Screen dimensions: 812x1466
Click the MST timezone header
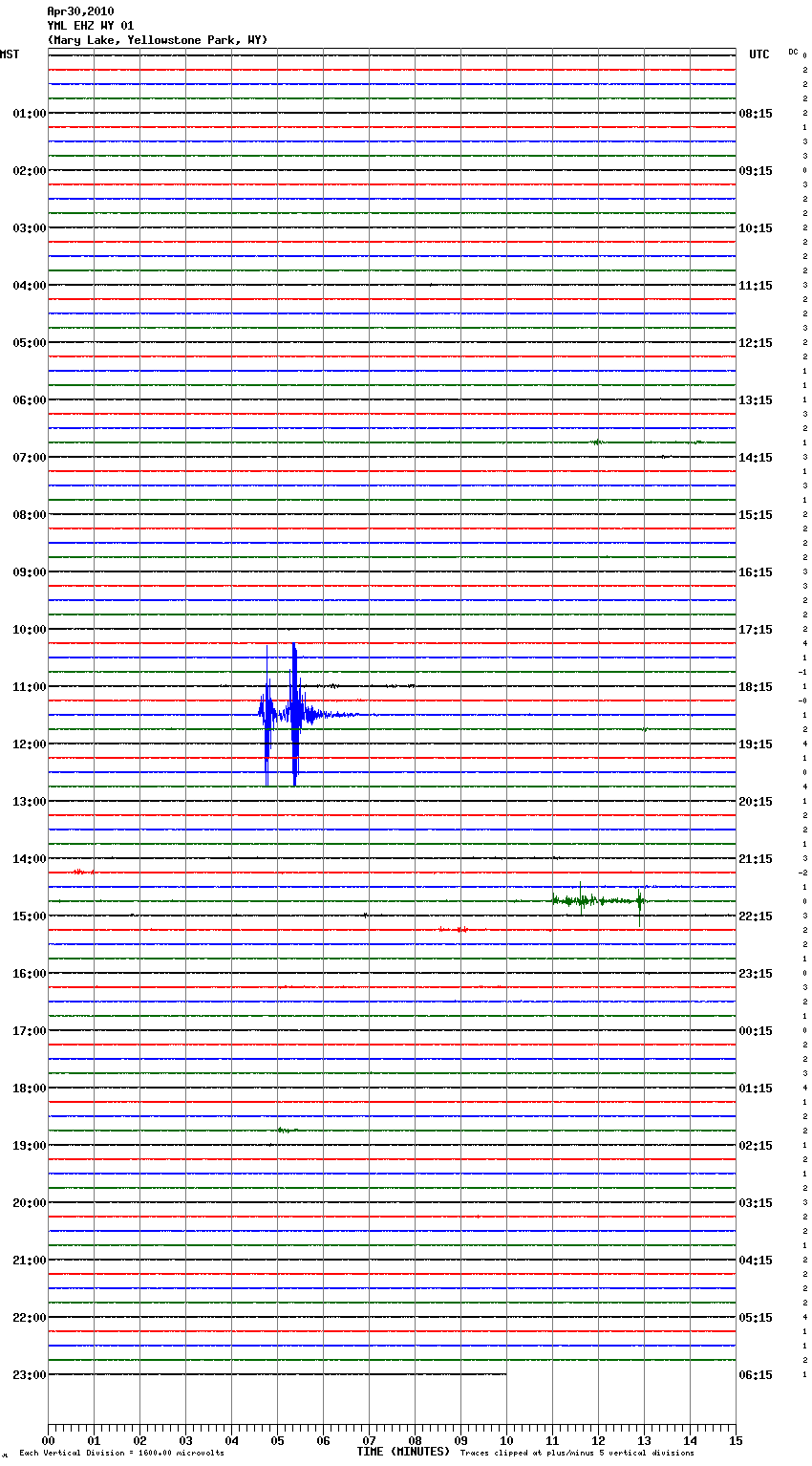click(10, 54)
